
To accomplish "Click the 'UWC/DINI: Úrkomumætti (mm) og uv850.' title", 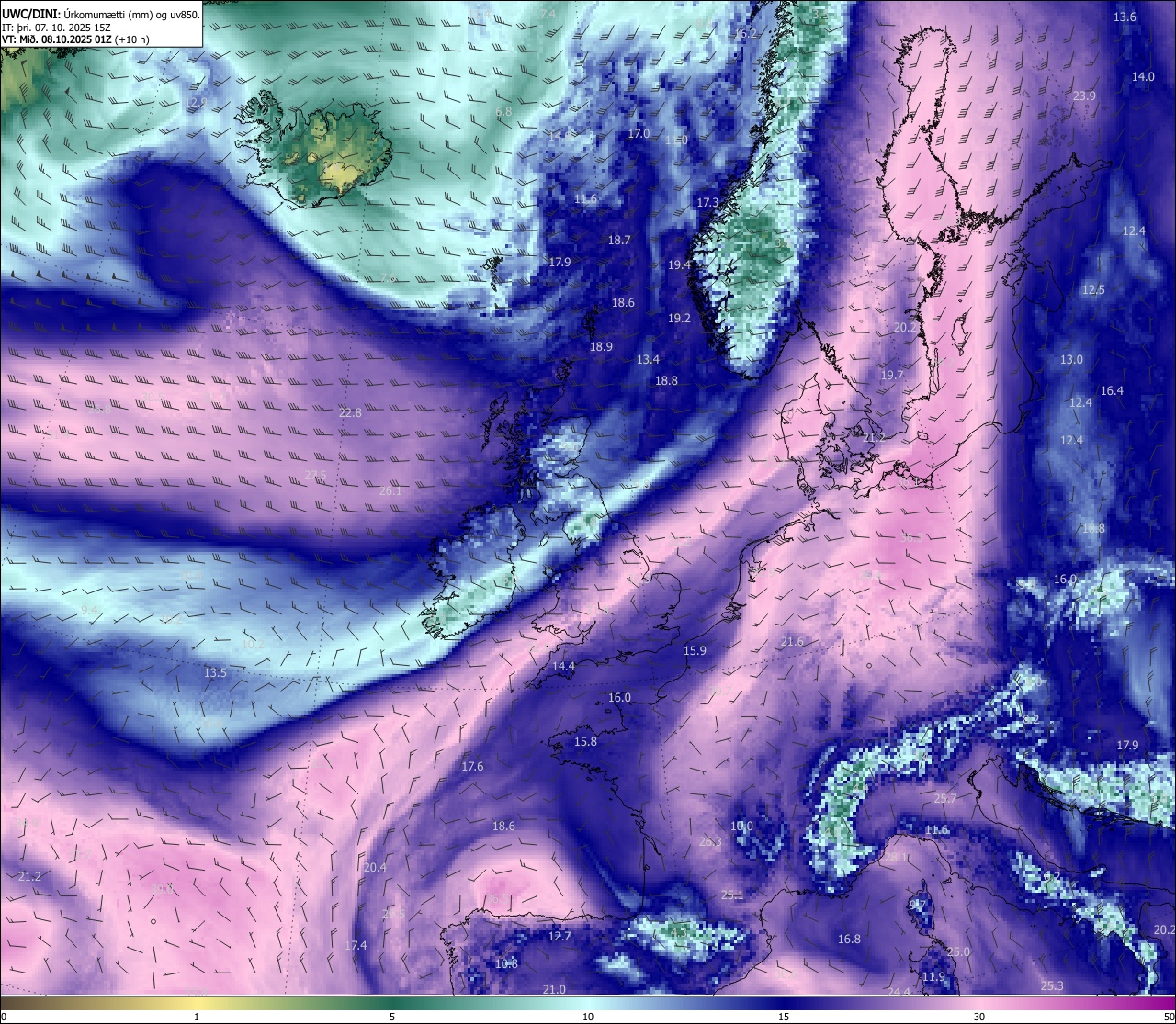I will (100, 15).
